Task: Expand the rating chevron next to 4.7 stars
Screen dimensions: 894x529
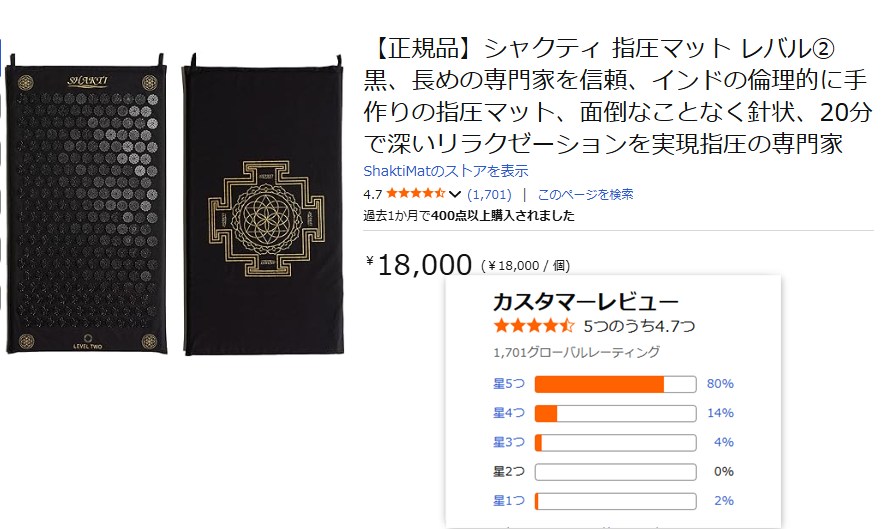Action: click(x=455, y=194)
